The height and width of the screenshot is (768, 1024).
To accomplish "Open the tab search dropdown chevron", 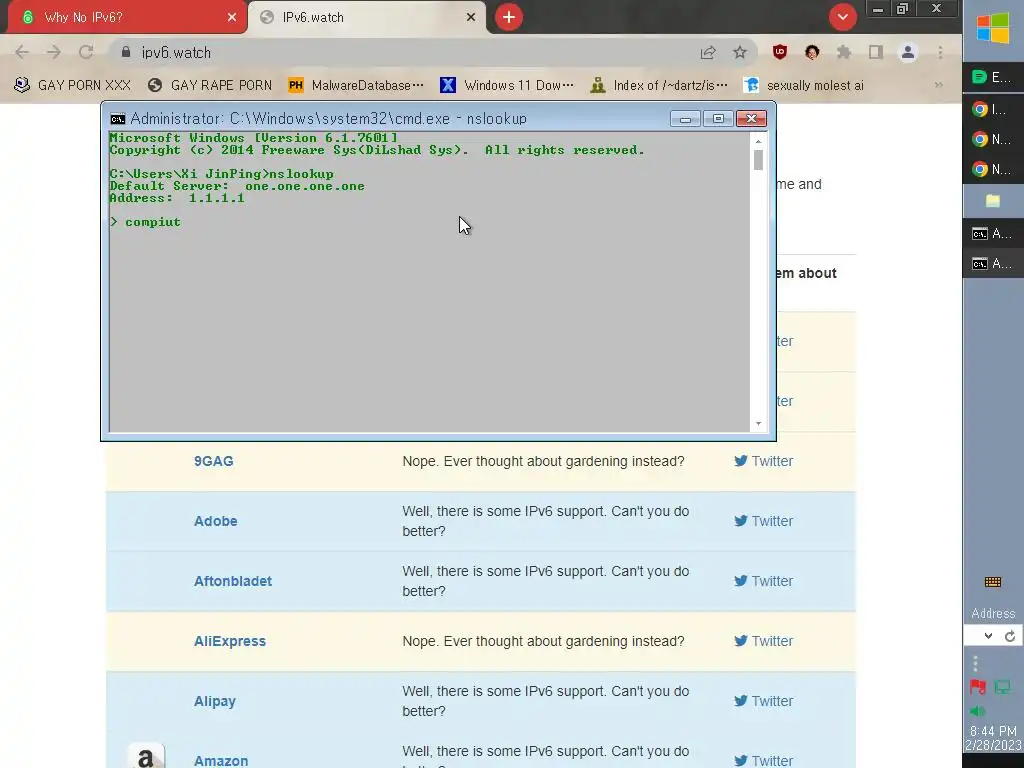I will tap(842, 17).
